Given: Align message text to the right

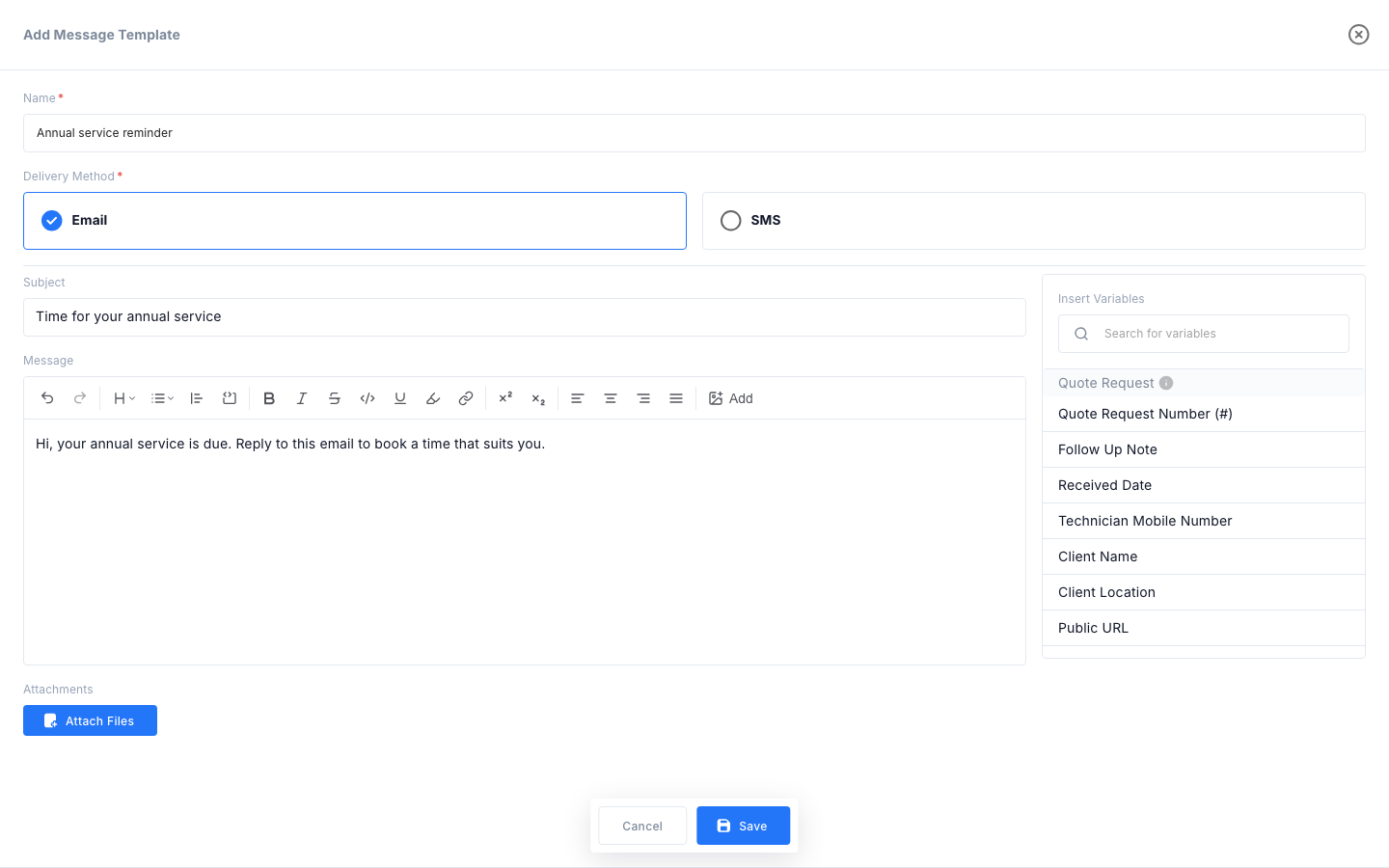Looking at the screenshot, I should 643,398.
